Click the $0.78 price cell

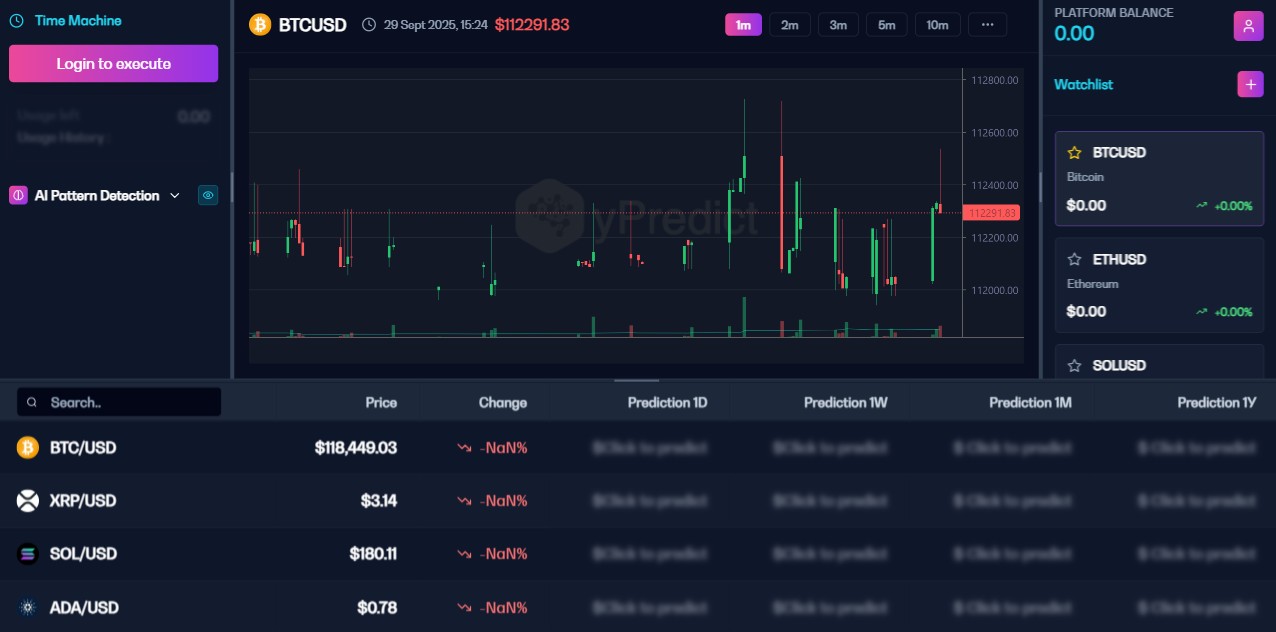click(x=377, y=608)
